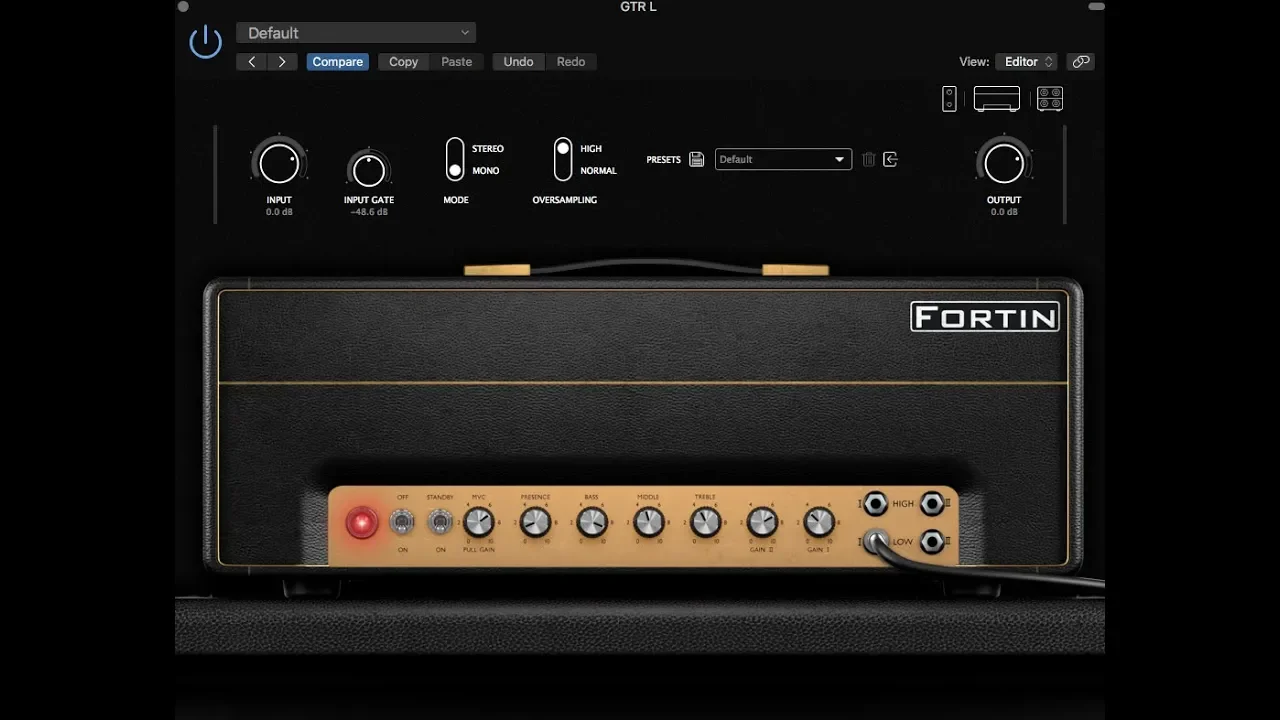Select the HIGH I input jack
Viewport: 1280px width, 720px height.
(x=876, y=503)
